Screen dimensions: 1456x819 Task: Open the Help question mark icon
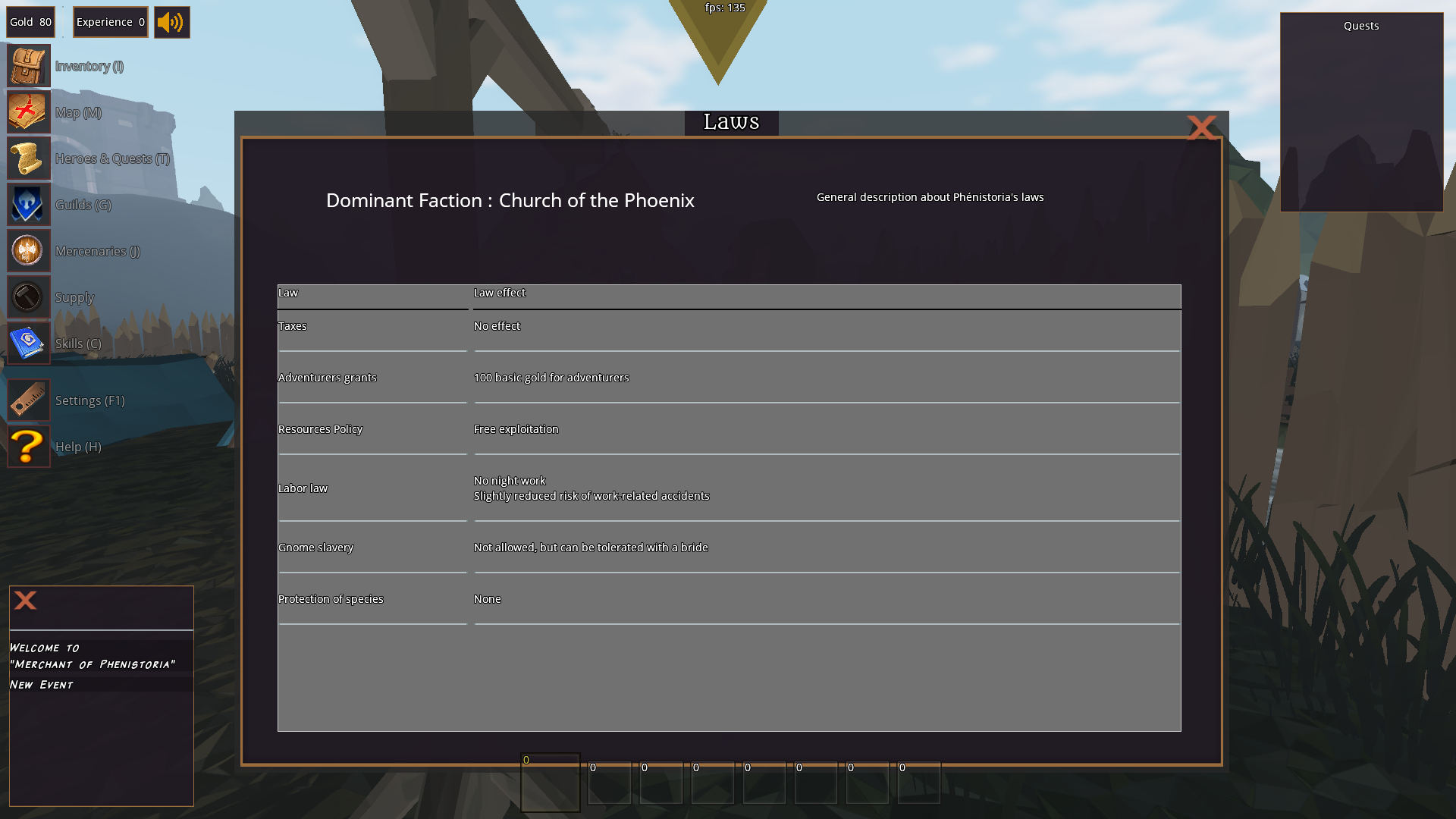tap(29, 447)
